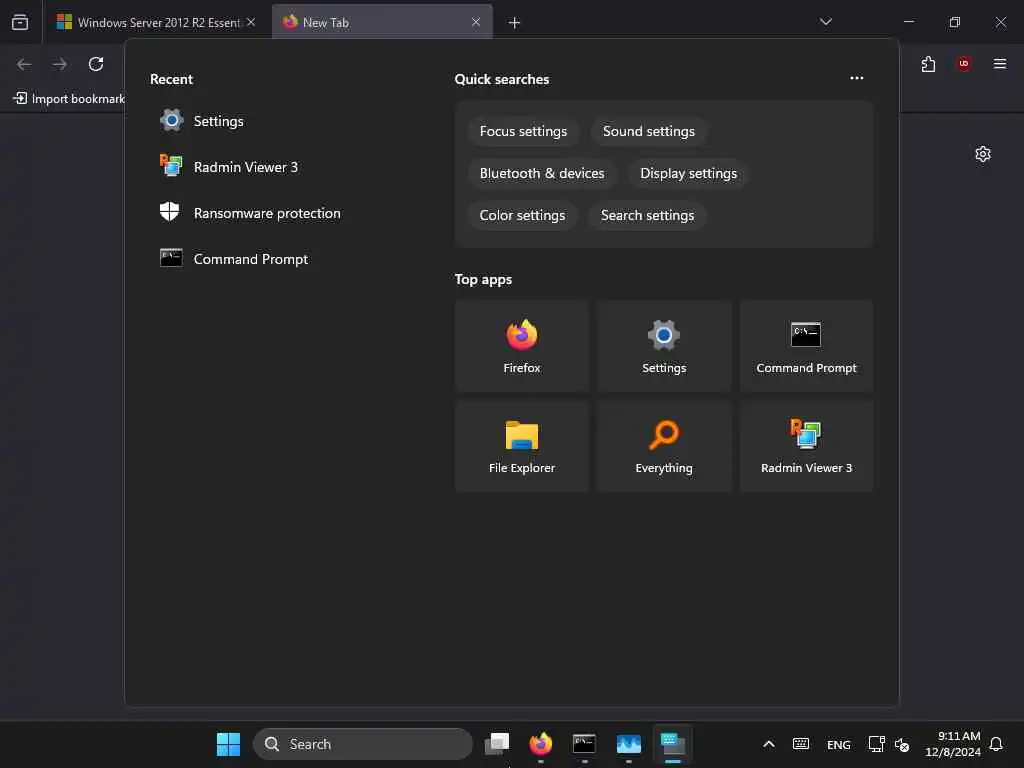Show hidden system tray icons

(769, 744)
